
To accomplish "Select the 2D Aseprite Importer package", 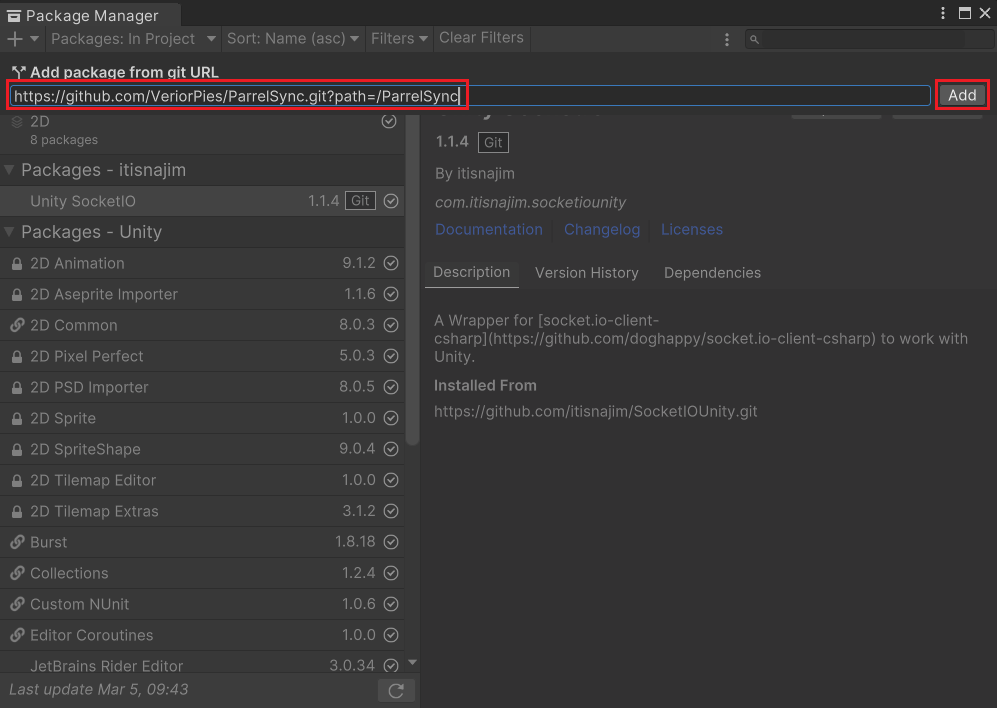I will tap(202, 294).
